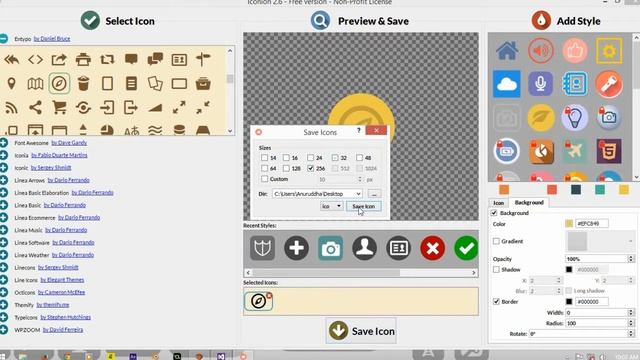Select the share nodes icon
This screenshot has height=360, width=640.
(x=36, y=108)
